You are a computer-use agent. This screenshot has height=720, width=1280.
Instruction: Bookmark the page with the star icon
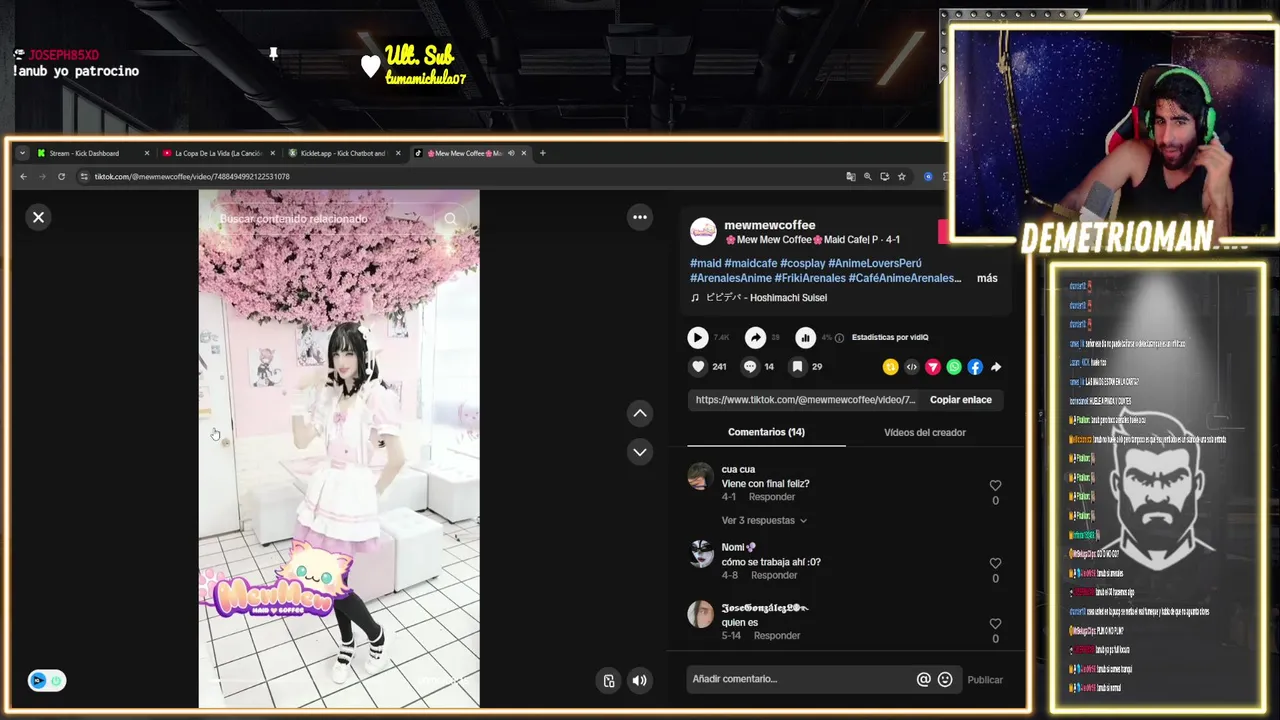coord(901,177)
